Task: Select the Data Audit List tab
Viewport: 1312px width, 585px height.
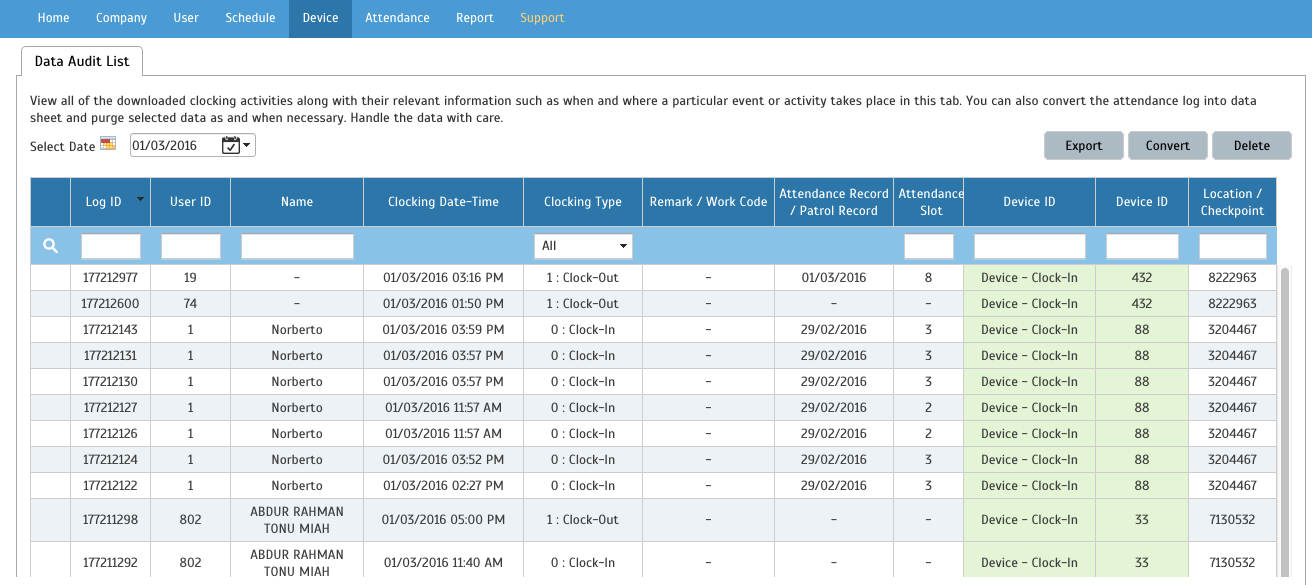Action: point(82,61)
